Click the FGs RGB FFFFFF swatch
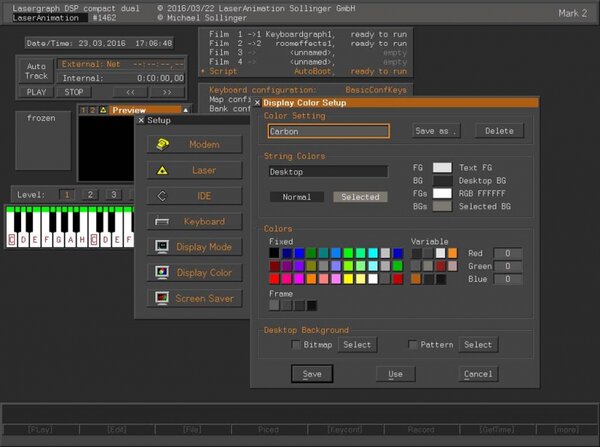This screenshot has width=600, height=447. point(442,193)
